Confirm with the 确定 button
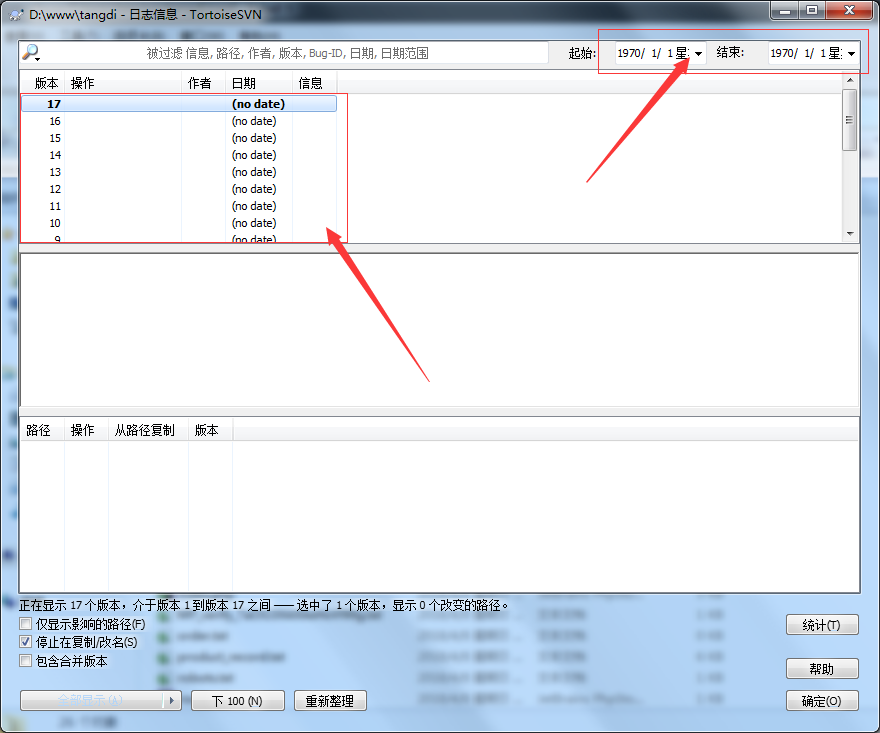Screen dimensions: 880x733 coord(822,700)
